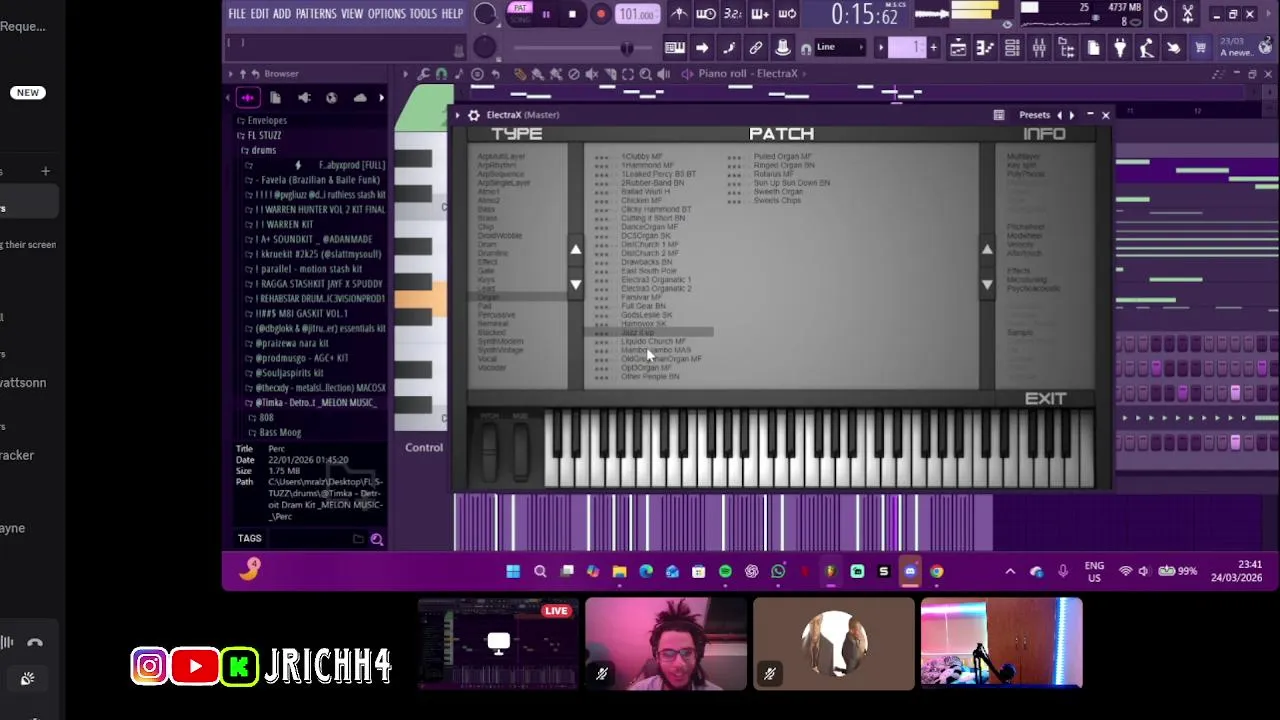This screenshot has width=1280, height=720.
Task: Select the Pulled Organ MF patch
Action: pyautogui.click(x=782, y=156)
